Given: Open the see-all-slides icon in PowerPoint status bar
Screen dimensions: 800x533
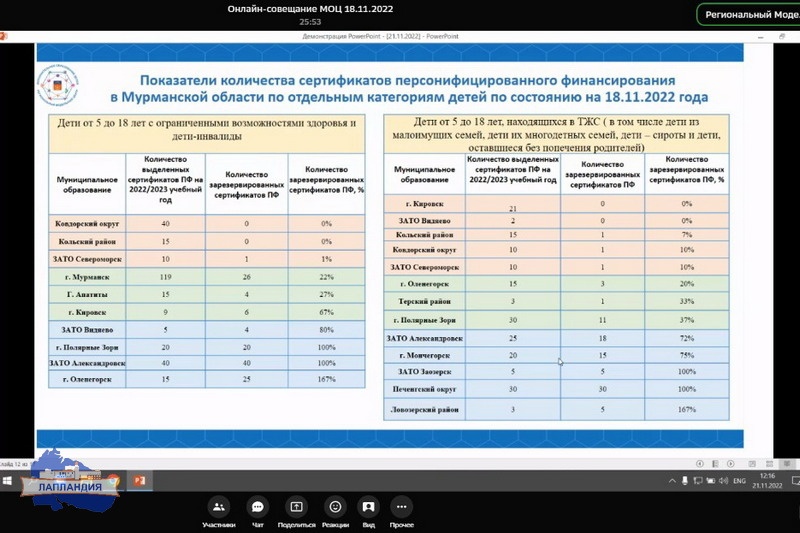Looking at the screenshot, I should (x=715, y=464).
